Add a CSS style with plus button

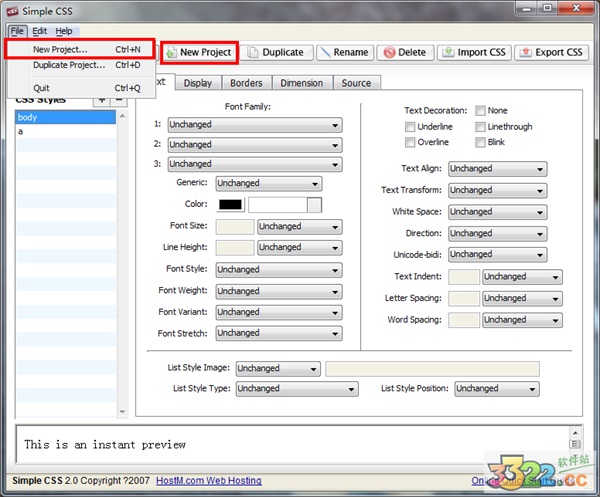click(x=101, y=99)
